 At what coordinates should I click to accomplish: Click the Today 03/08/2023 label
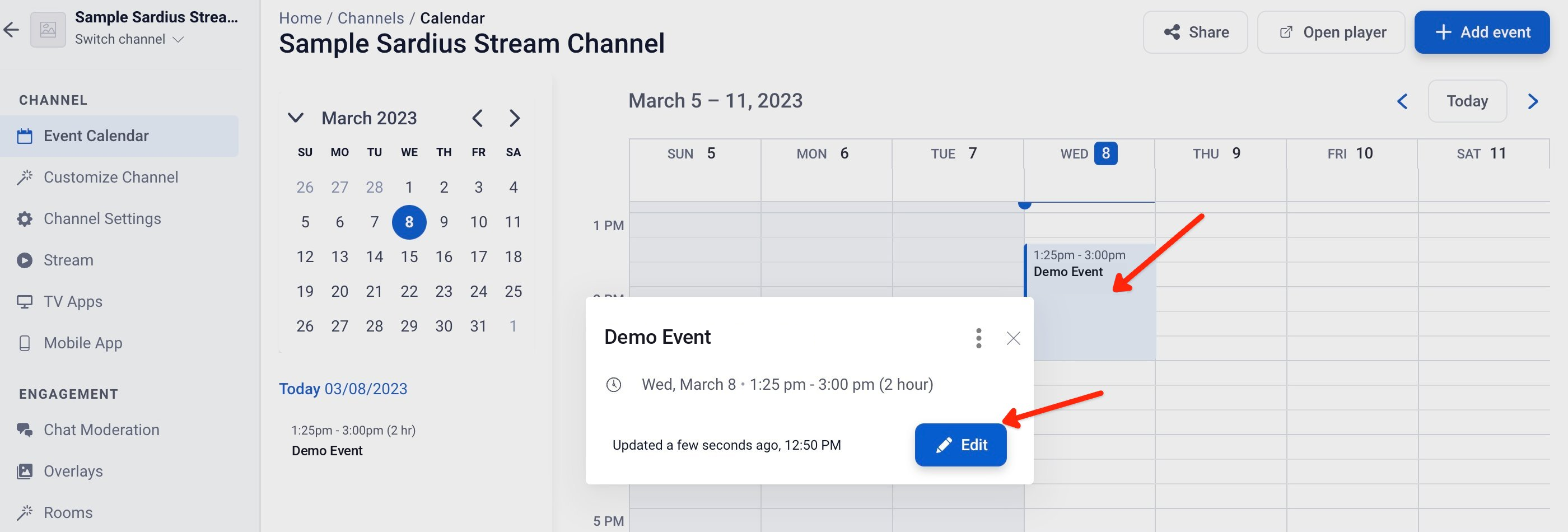[343, 389]
